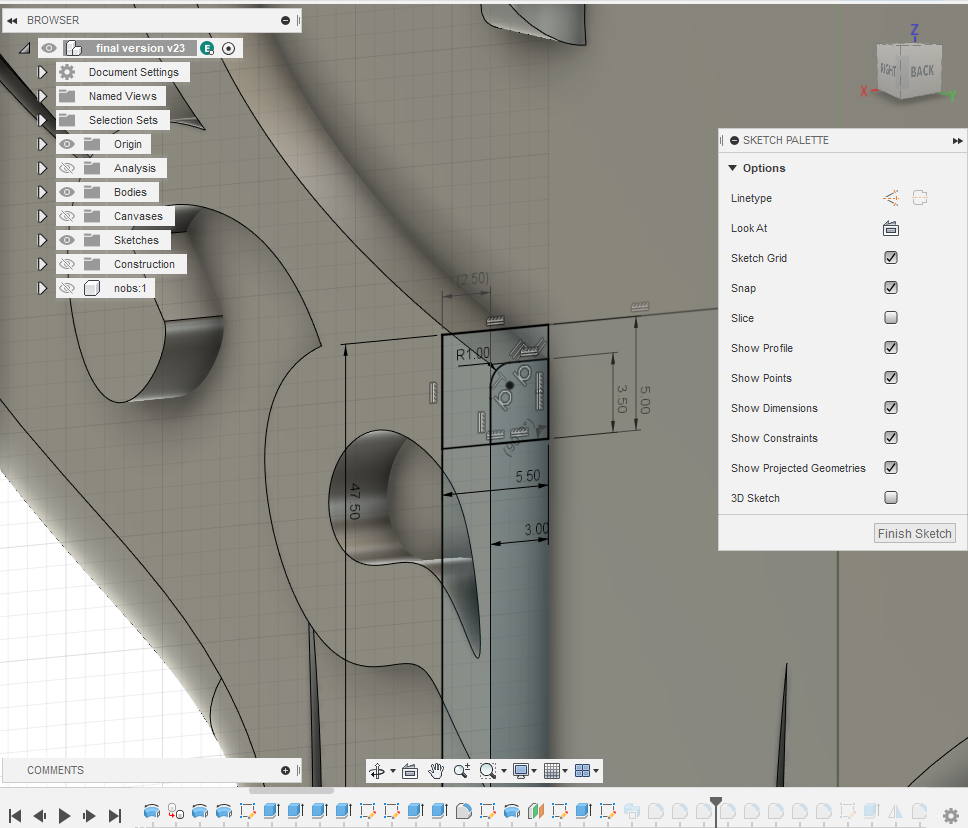
Task: Click the Finish Sketch button
Action: point(914,533)
